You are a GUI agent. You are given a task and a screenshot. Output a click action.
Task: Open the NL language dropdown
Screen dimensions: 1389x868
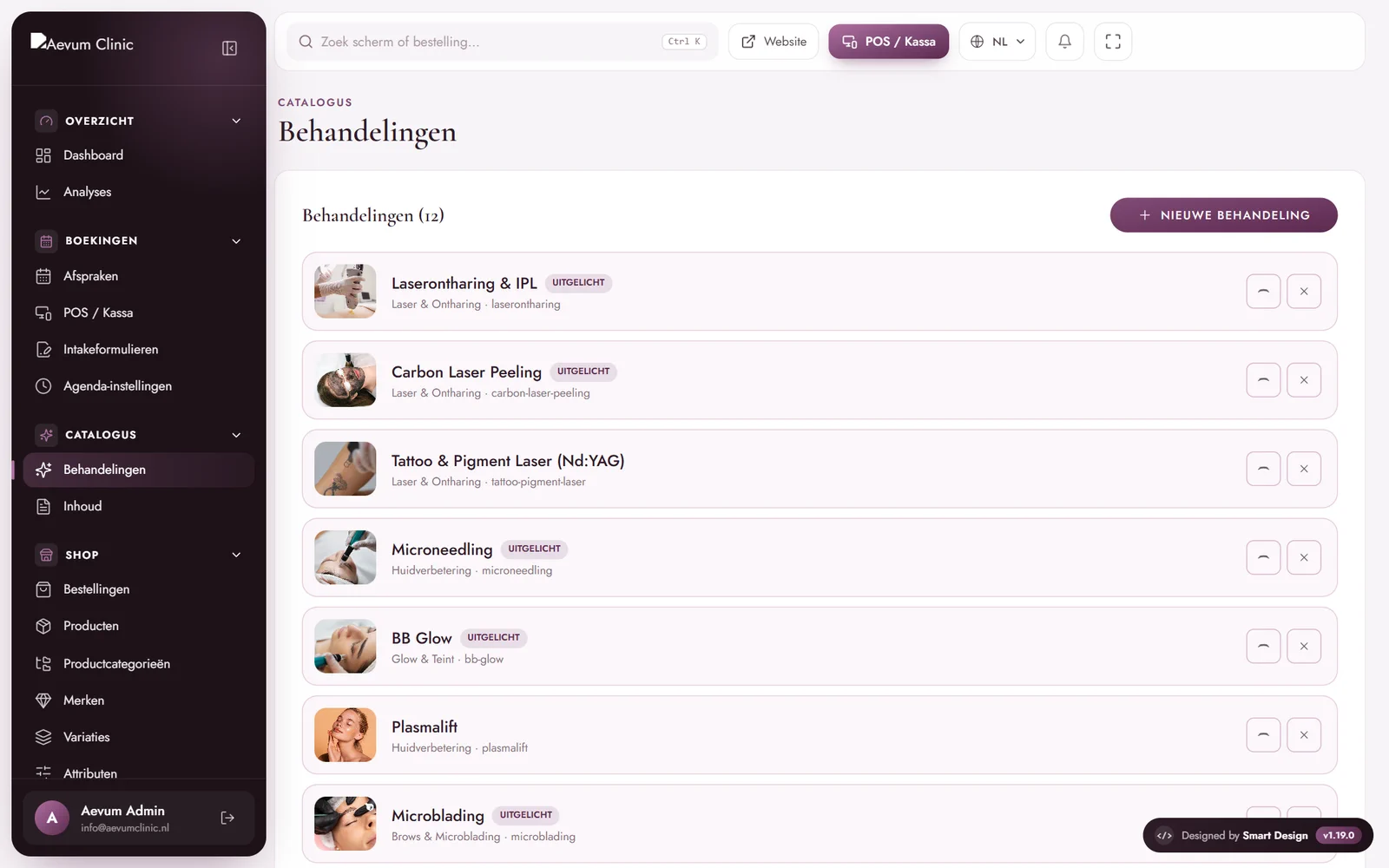(x=997, y=42)
